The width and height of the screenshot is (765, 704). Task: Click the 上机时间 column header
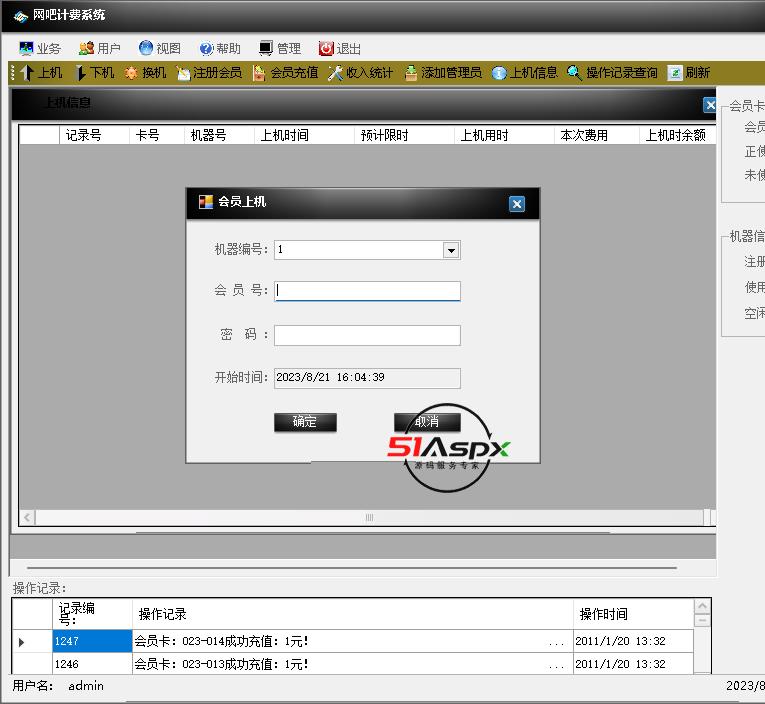[x=304, y=135]
